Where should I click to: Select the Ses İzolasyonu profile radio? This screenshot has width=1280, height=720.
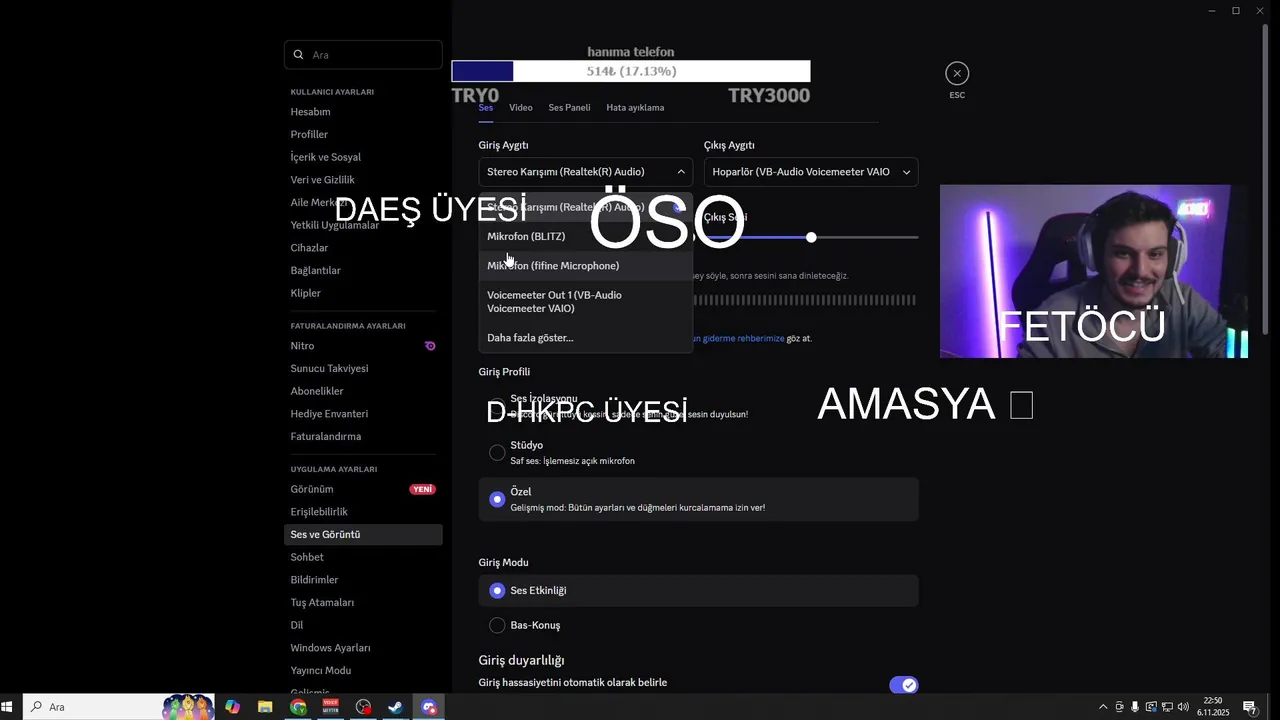[497, 406]
